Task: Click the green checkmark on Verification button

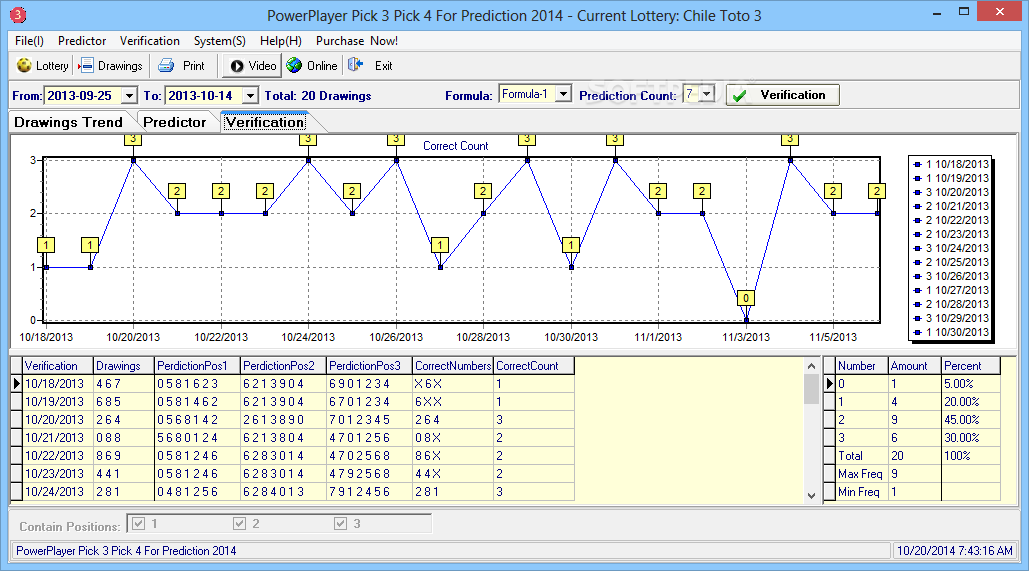Action: [x=740, y=96]
